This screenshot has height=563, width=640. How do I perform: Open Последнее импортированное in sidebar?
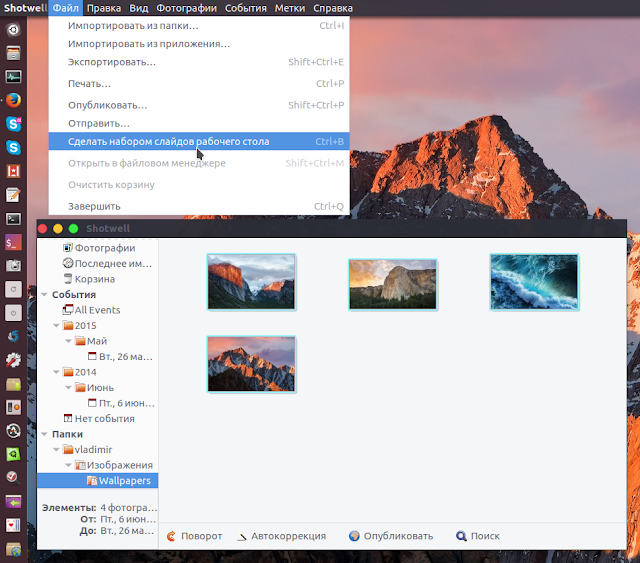tap(107, 263)
